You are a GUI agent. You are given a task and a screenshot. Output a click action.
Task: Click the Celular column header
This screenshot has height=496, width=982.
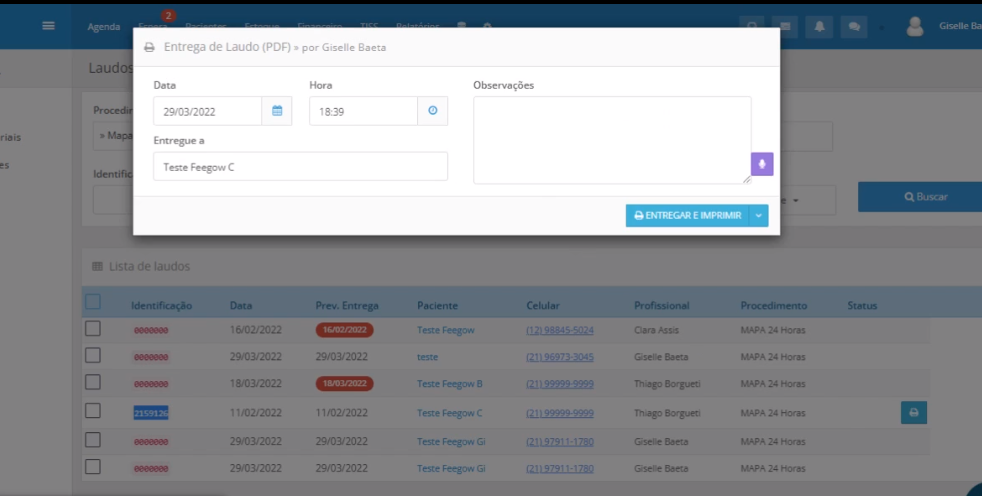point(543,306)
